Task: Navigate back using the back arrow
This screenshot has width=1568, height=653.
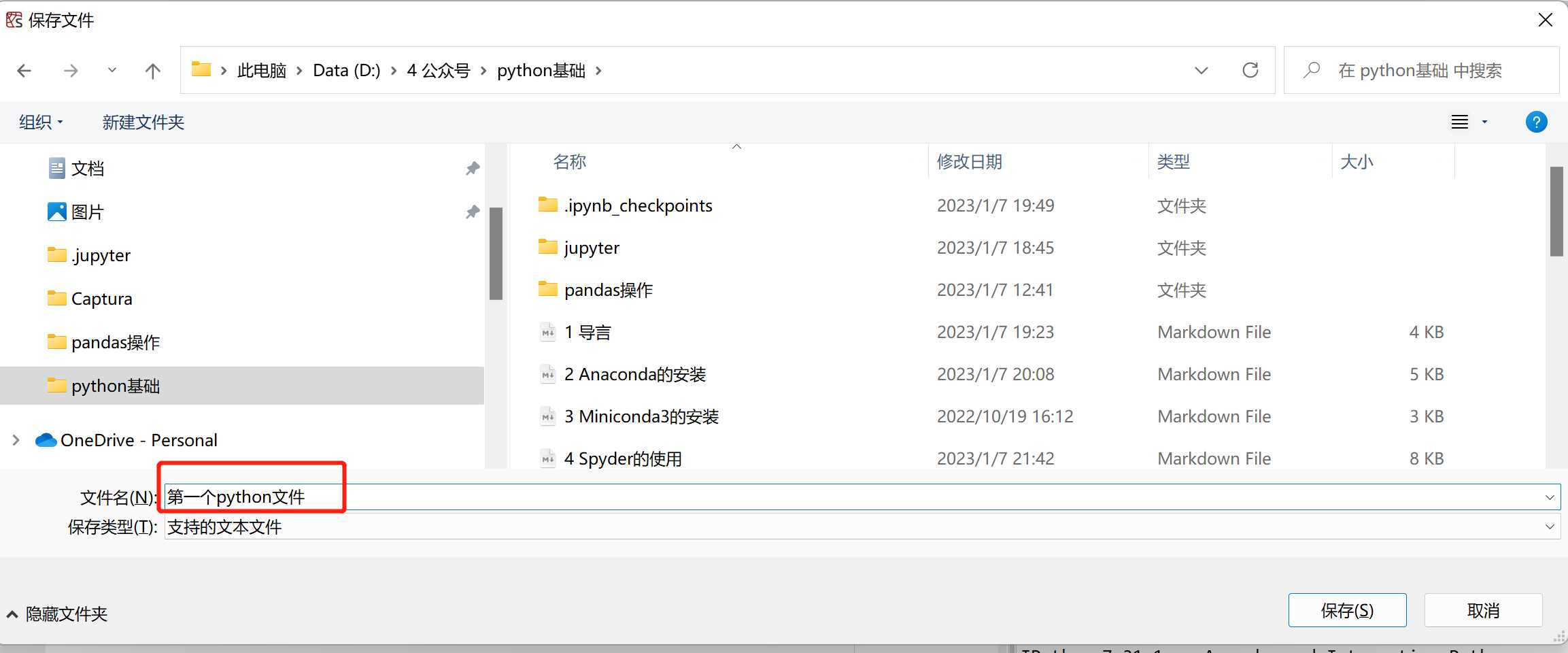Action: point(24,70)
